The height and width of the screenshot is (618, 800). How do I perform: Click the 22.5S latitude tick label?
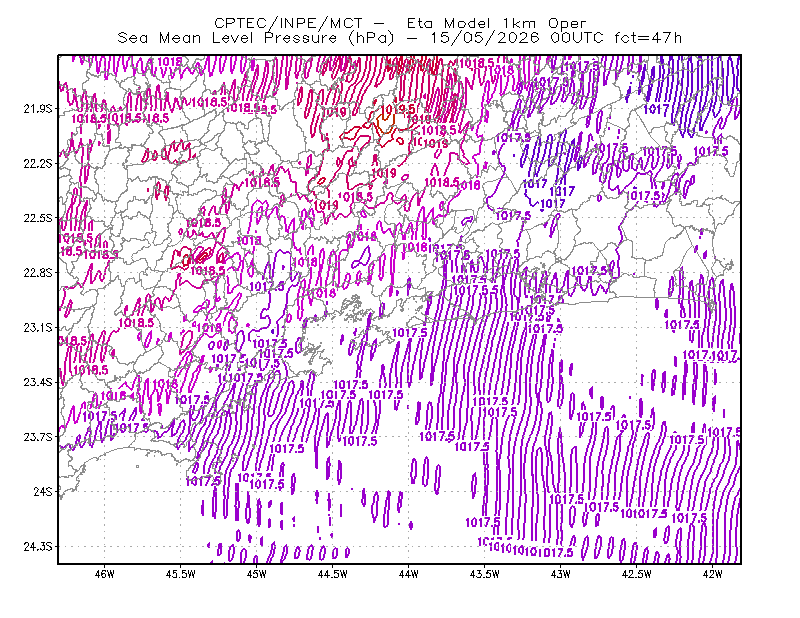coord(38,218)
